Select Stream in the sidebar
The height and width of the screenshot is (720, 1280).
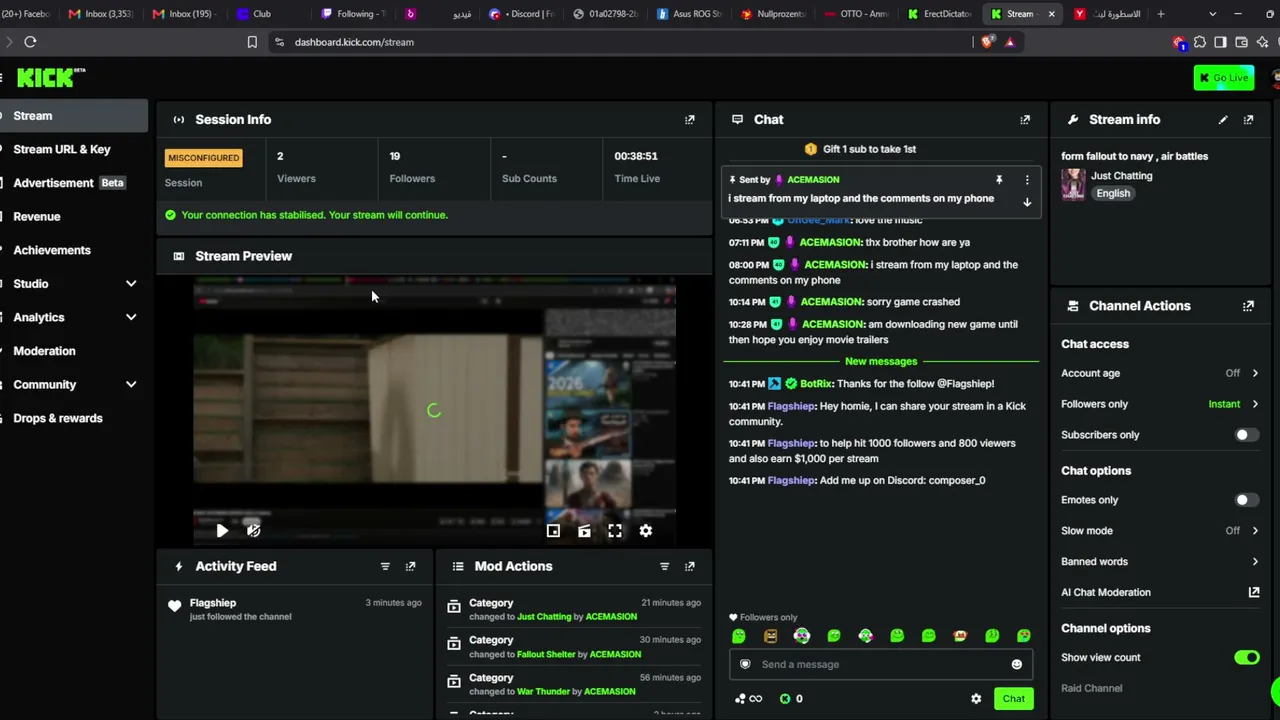click(74, 116)
